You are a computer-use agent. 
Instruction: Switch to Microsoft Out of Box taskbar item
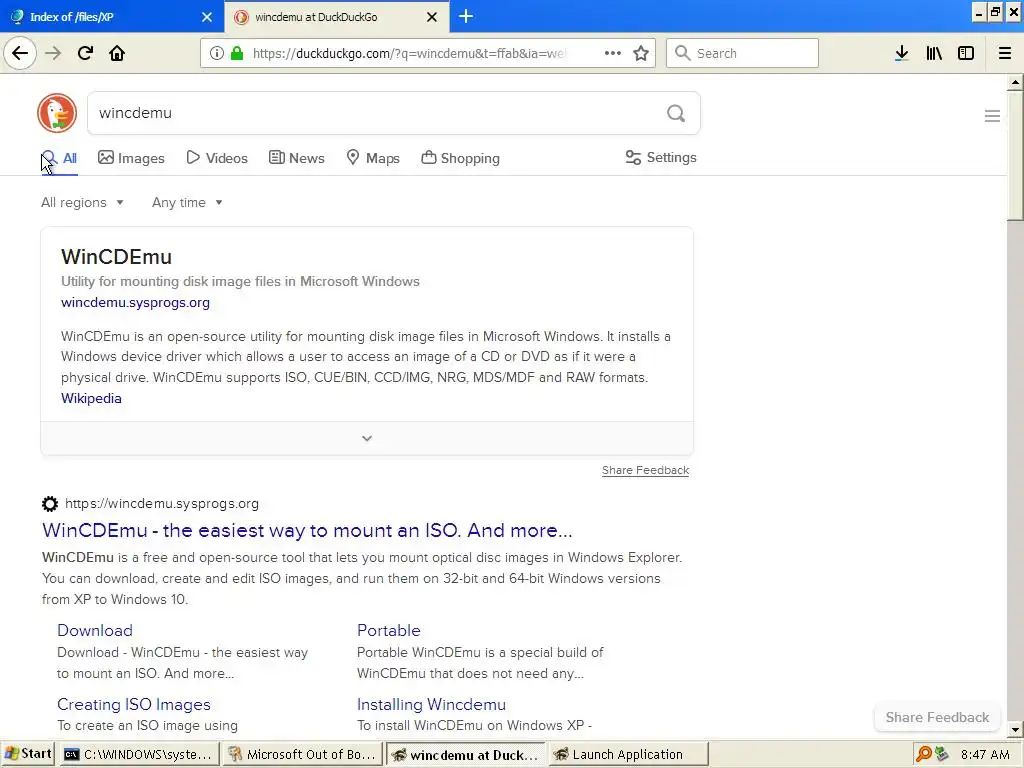tap(302, 754)
